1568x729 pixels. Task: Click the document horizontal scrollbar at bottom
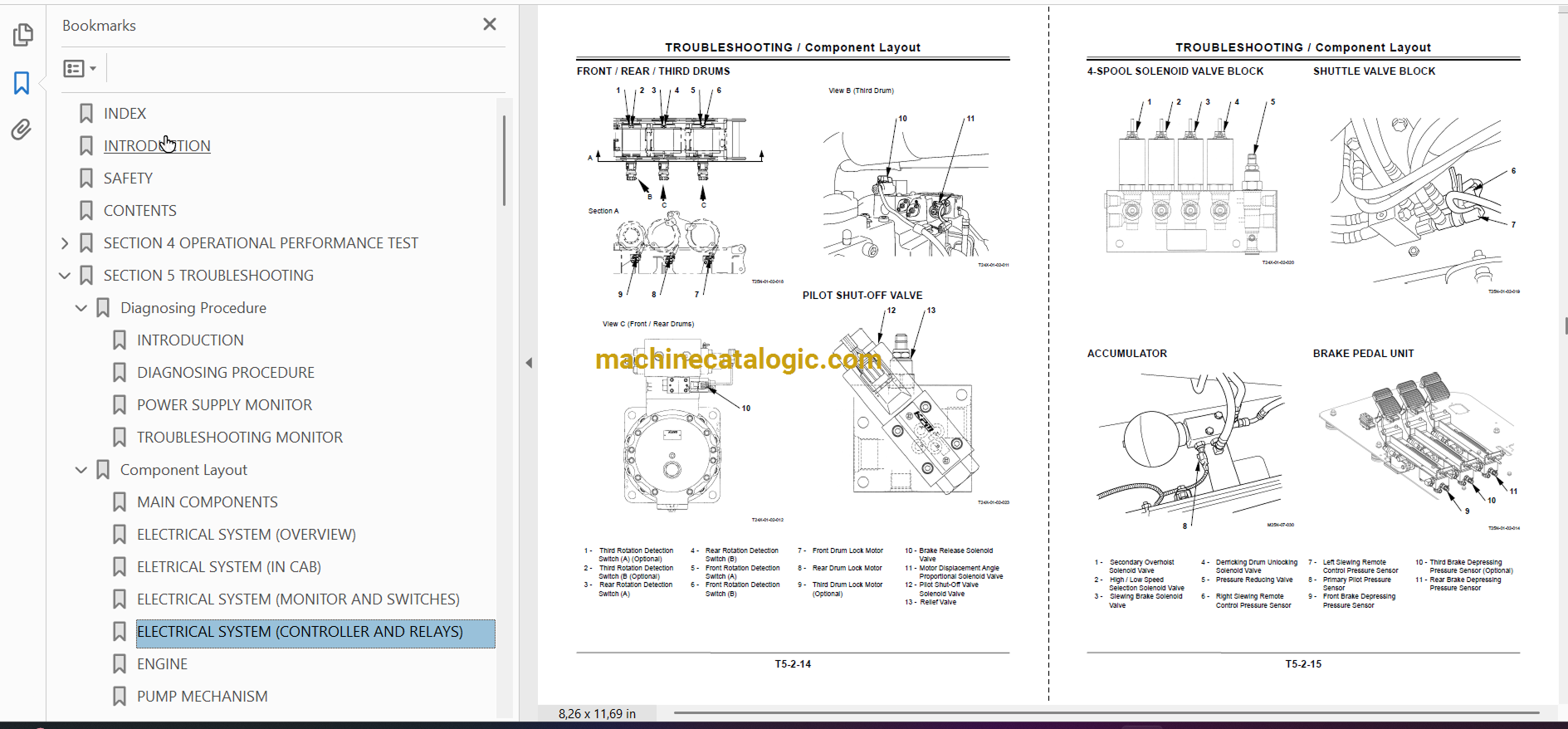pos(1106,712)
